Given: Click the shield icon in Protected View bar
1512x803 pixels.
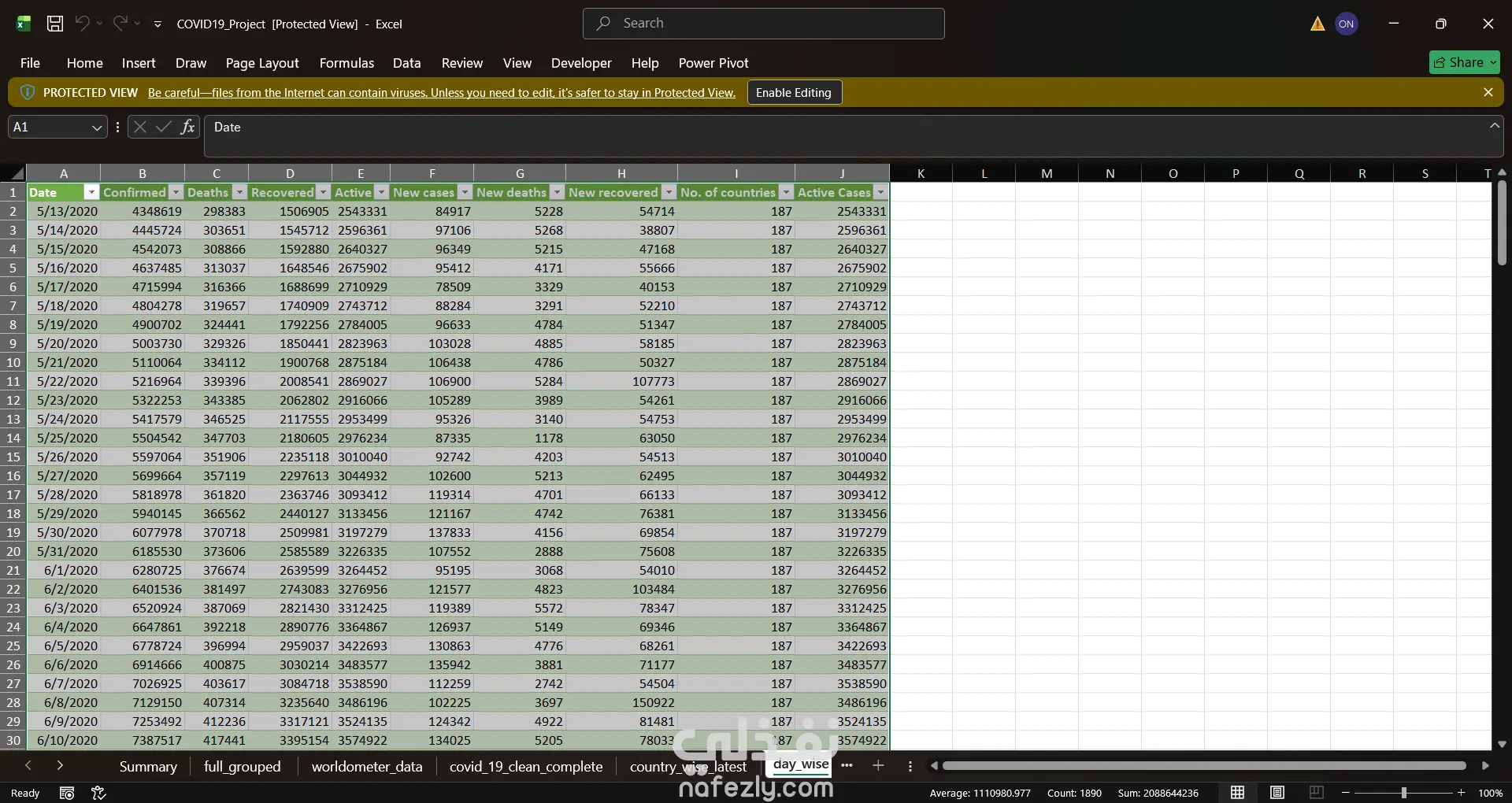Looking at the screenshot, I should click(x=27, y=92).
